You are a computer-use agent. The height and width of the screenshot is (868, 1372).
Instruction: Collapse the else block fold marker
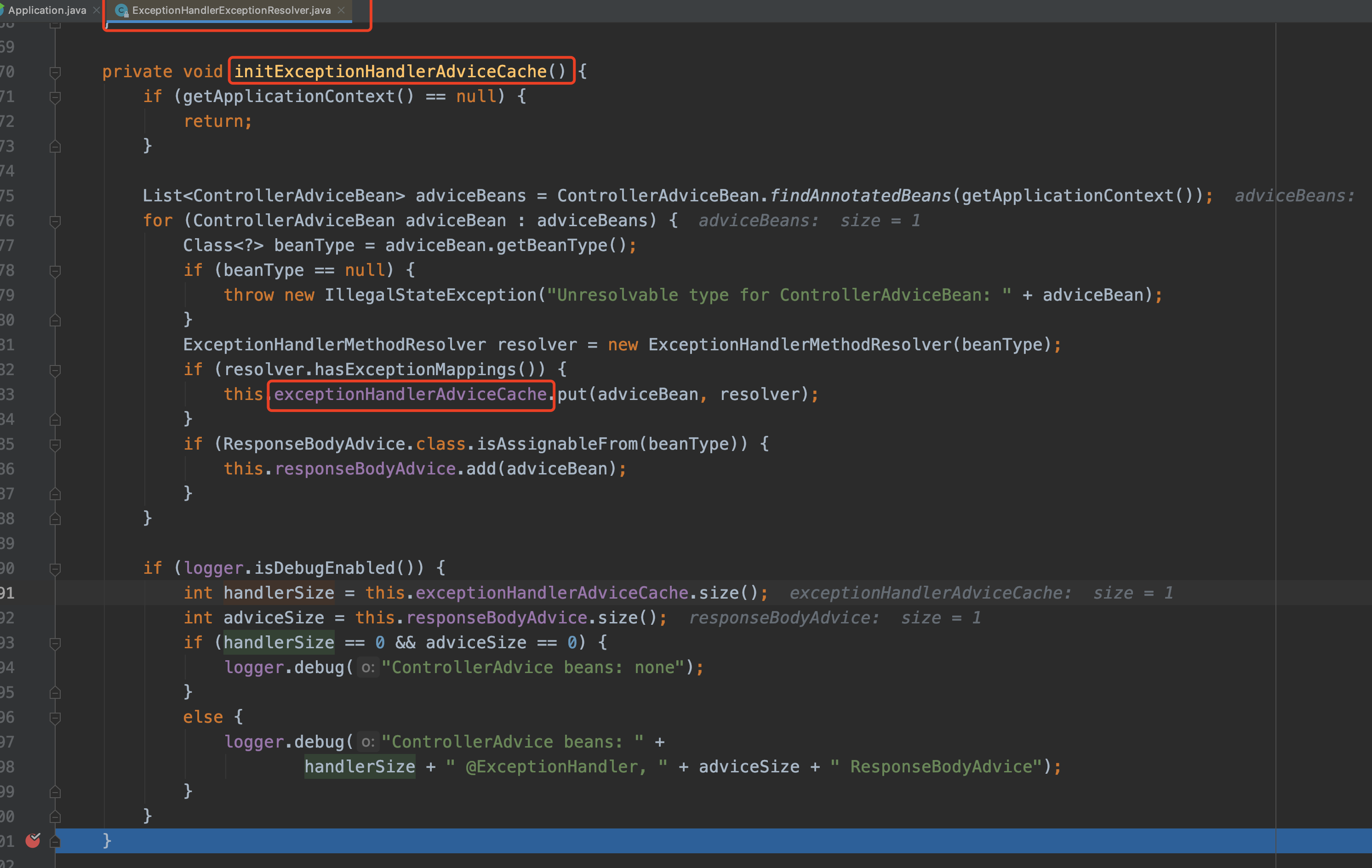pos(55,718)
